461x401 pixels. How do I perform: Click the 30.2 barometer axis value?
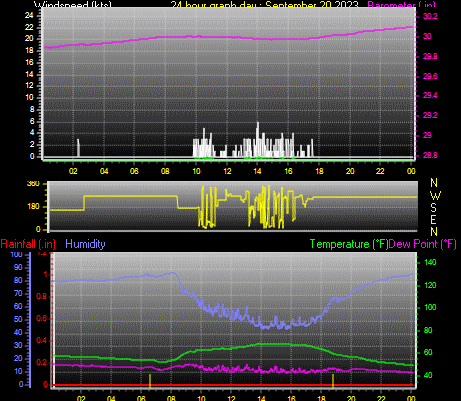[430, 16]
